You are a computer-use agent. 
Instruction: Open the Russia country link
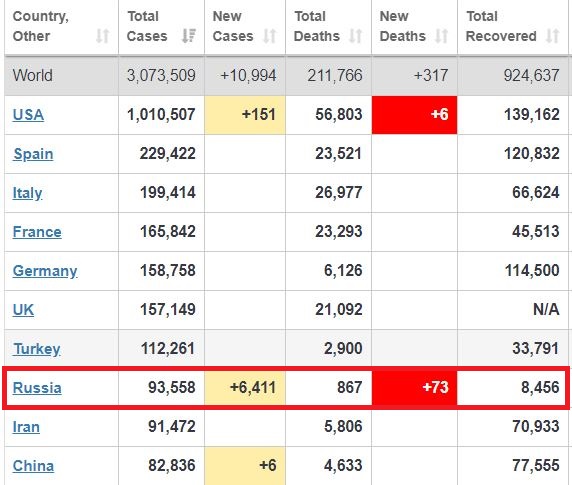point(37,388)
